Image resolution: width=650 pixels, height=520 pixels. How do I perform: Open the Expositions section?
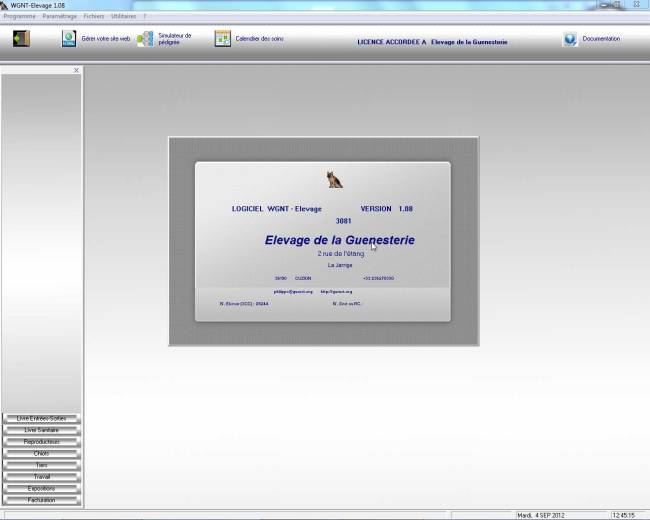coord(41,488)
